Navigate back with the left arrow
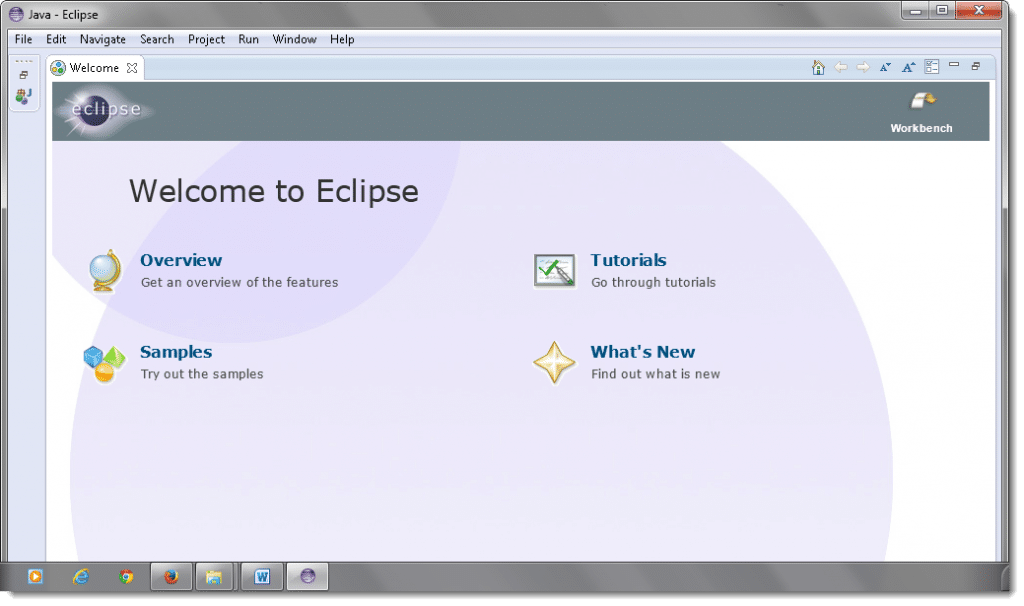The width and height of the screenshot is (1024, 606). (x=841, y=67)
